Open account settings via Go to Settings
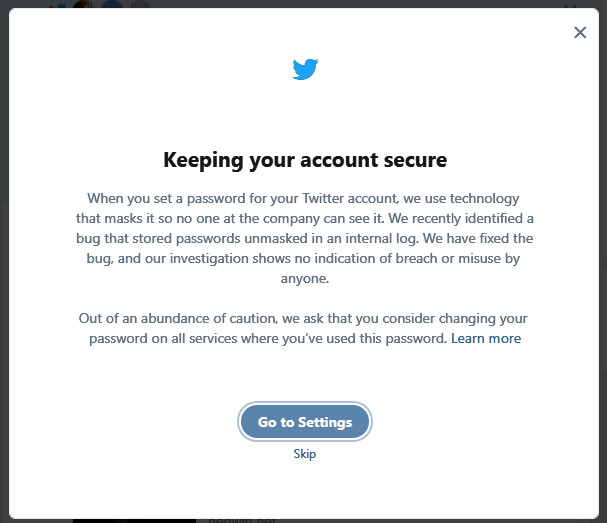The height and width of the screenshot is (523, 607). pyautogui.click(x=305, y=422)
